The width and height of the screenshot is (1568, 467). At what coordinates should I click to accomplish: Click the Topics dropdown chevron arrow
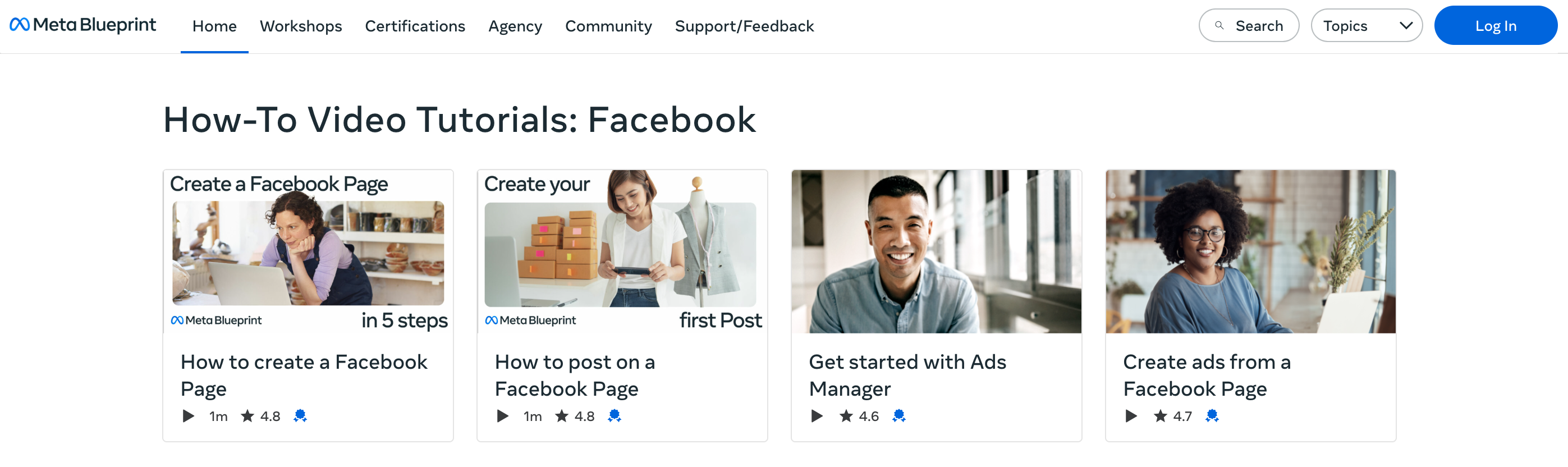1405,26
